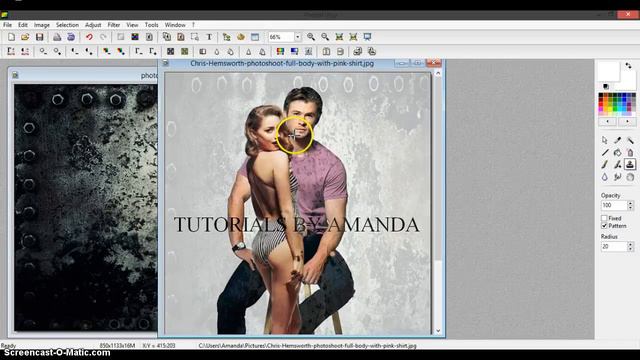Select the Fill bucket tool
The image size is (640, 360).
[x=618, y=153]
